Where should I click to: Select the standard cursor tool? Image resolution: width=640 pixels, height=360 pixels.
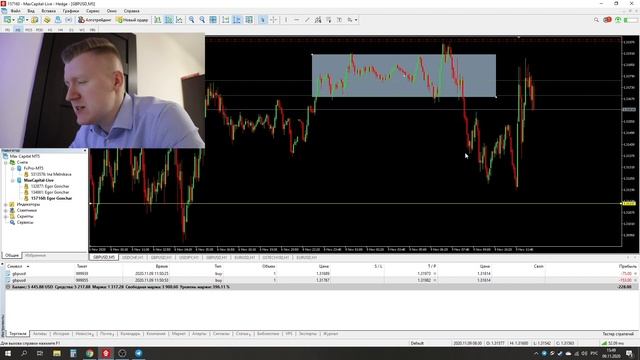click(x=262, y=20)
